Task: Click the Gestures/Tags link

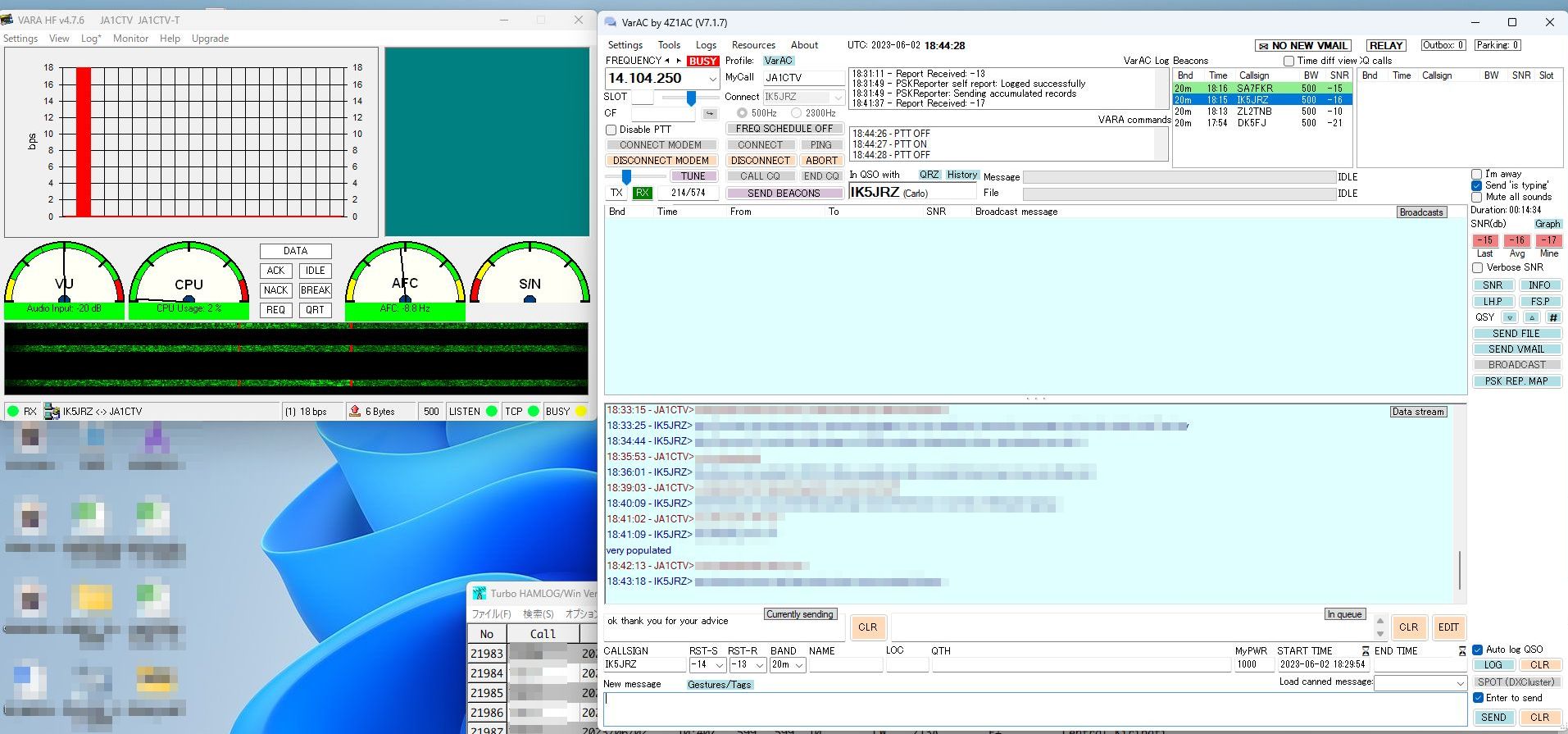Action: [719, 685]
